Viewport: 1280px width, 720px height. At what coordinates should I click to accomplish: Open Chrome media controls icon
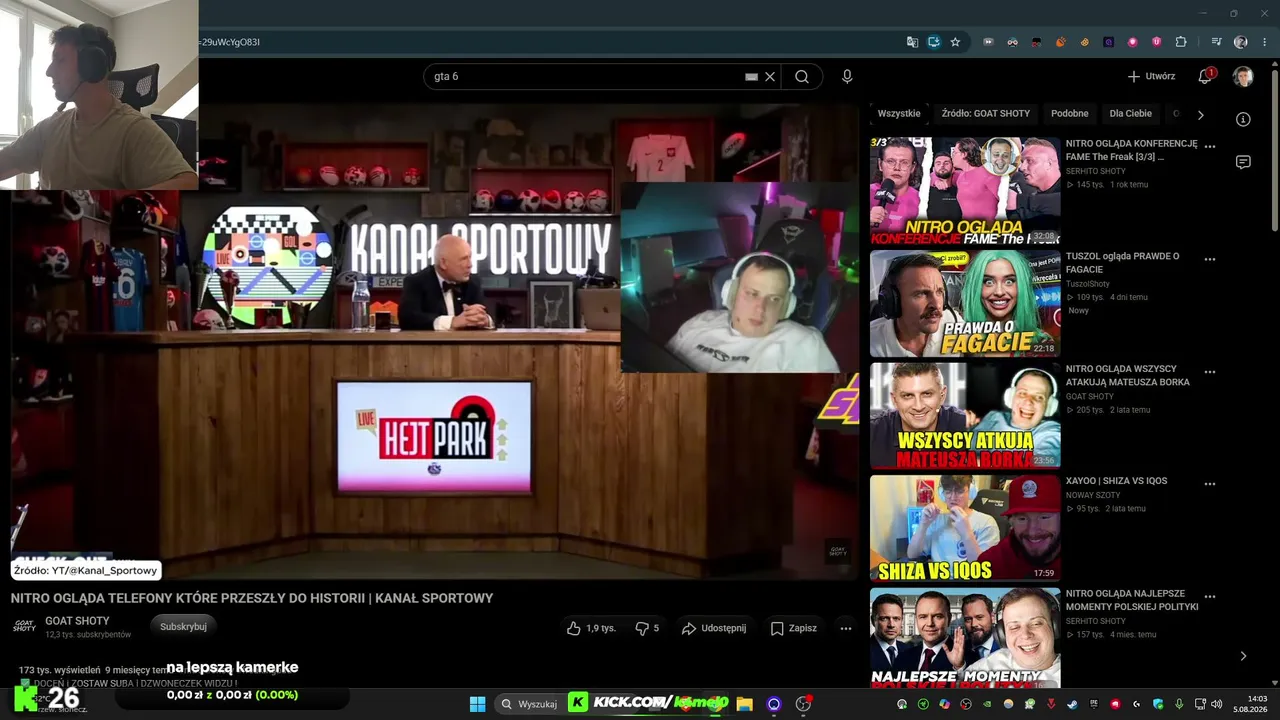(1216, 42)
